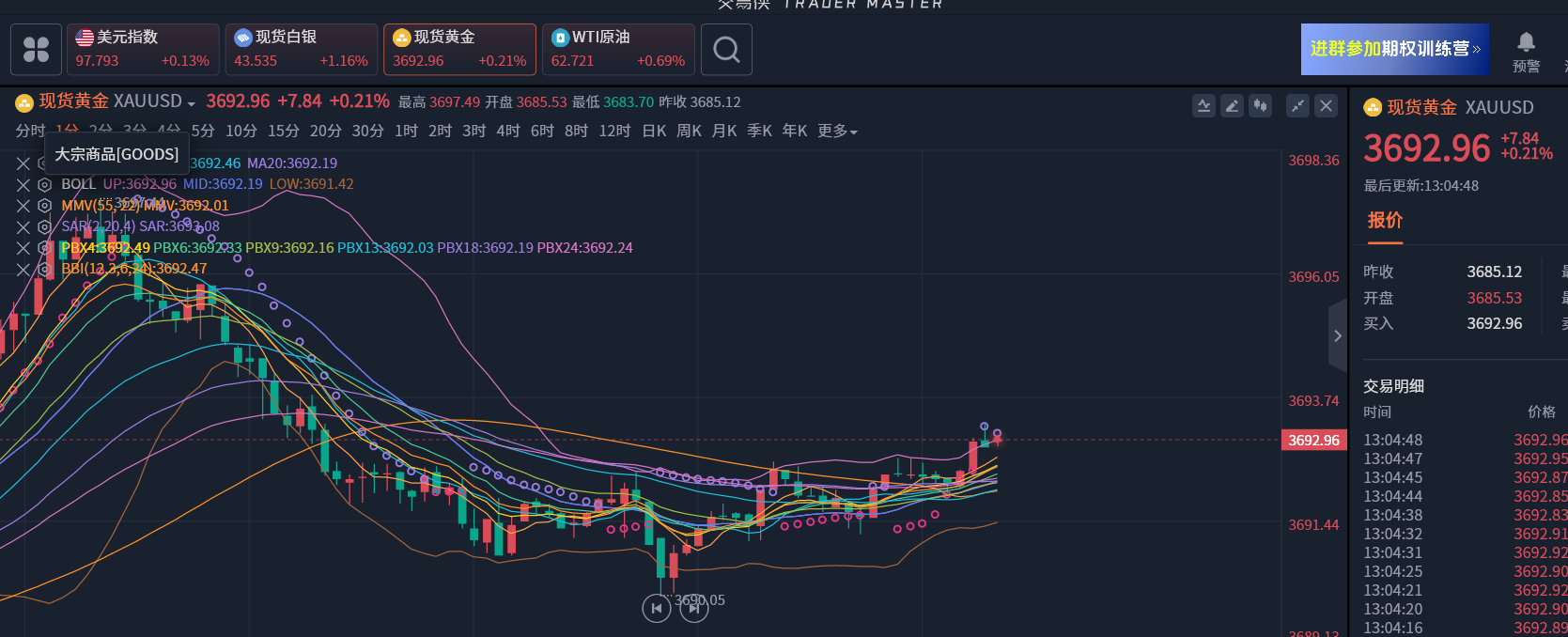Click the 13:04:48 trade detail row
This screenshot has width=1568, height=637.
pyautogui.click(x=1465, y=440)
